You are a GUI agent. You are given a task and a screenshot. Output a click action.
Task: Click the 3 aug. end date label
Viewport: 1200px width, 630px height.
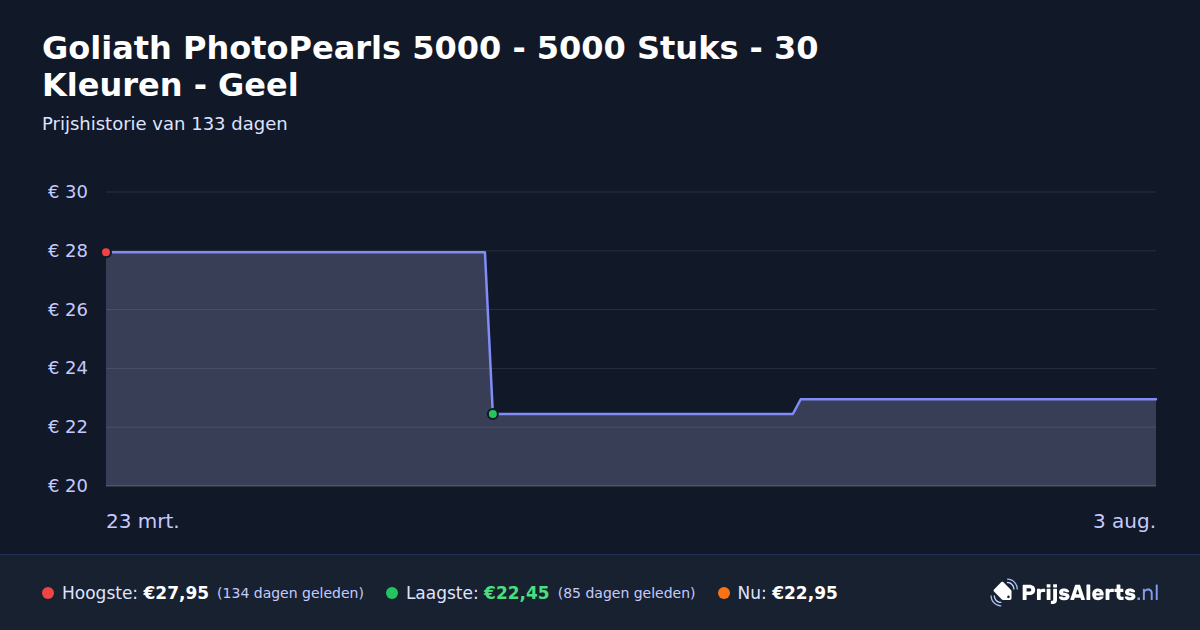tap(1124, 522)
